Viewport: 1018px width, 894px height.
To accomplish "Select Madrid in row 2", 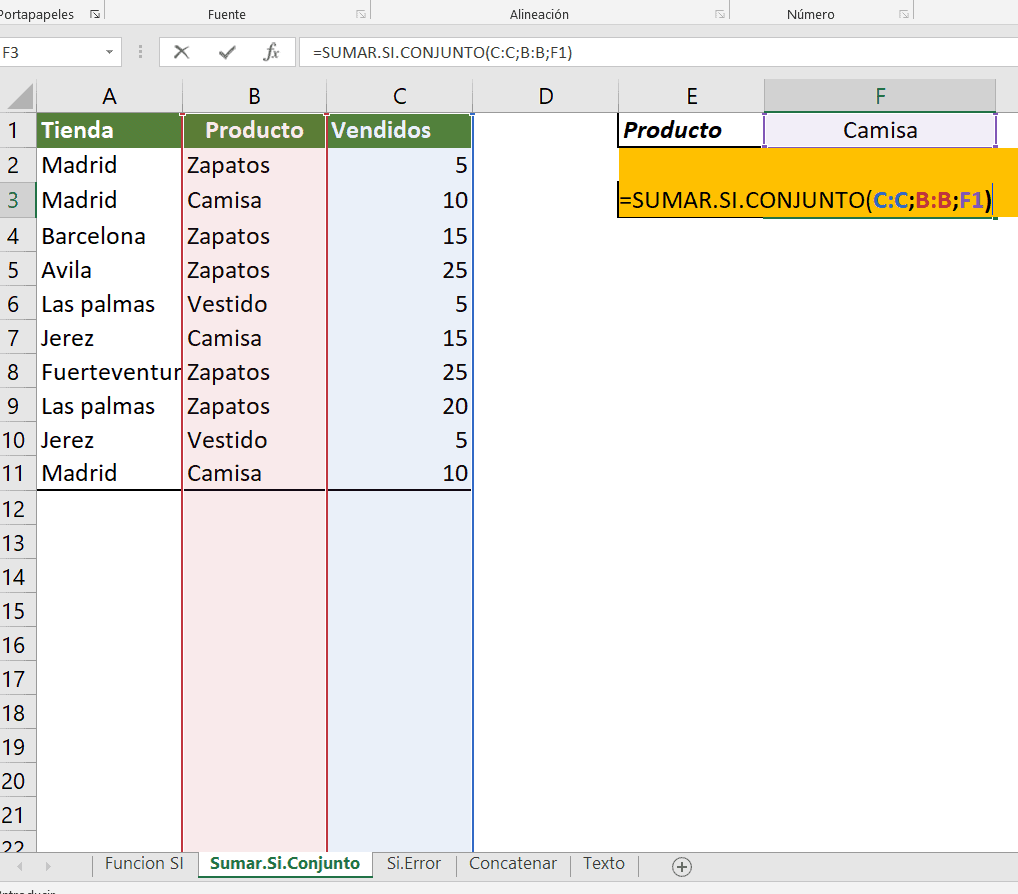I will (x=109, y=165).
